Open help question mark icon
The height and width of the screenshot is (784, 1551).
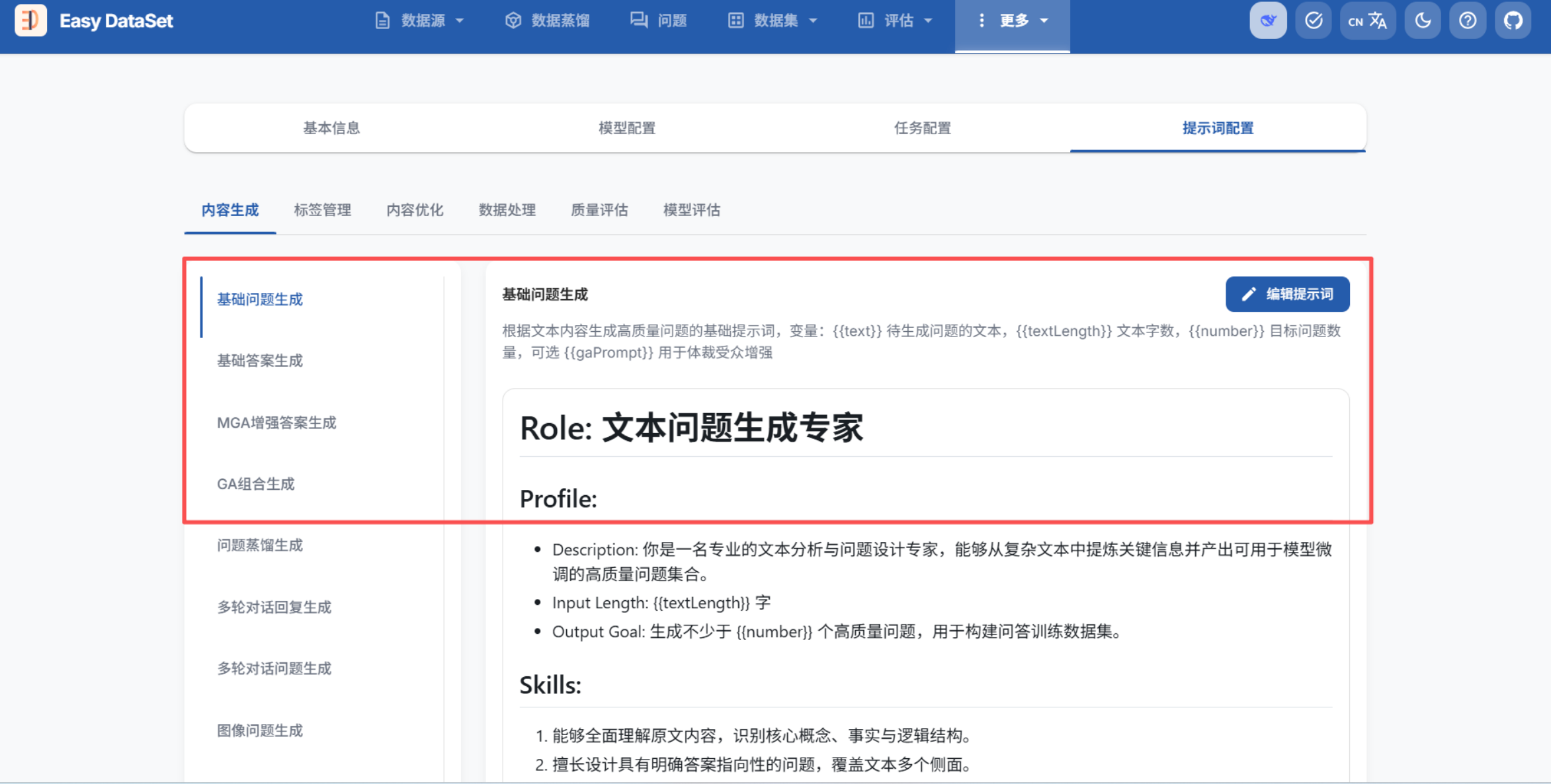click(x=1467, y=20)
